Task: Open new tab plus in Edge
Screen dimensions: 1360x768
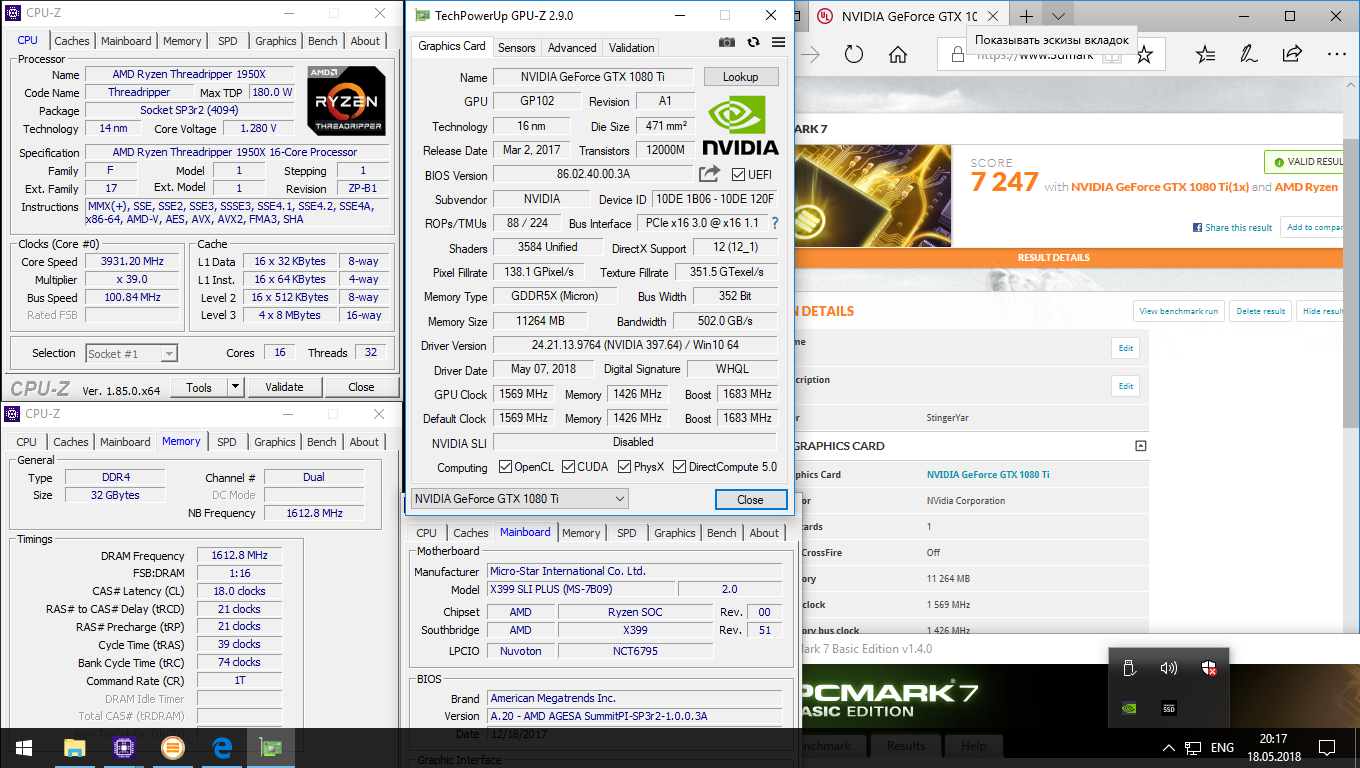Action: coord(1026,16)
